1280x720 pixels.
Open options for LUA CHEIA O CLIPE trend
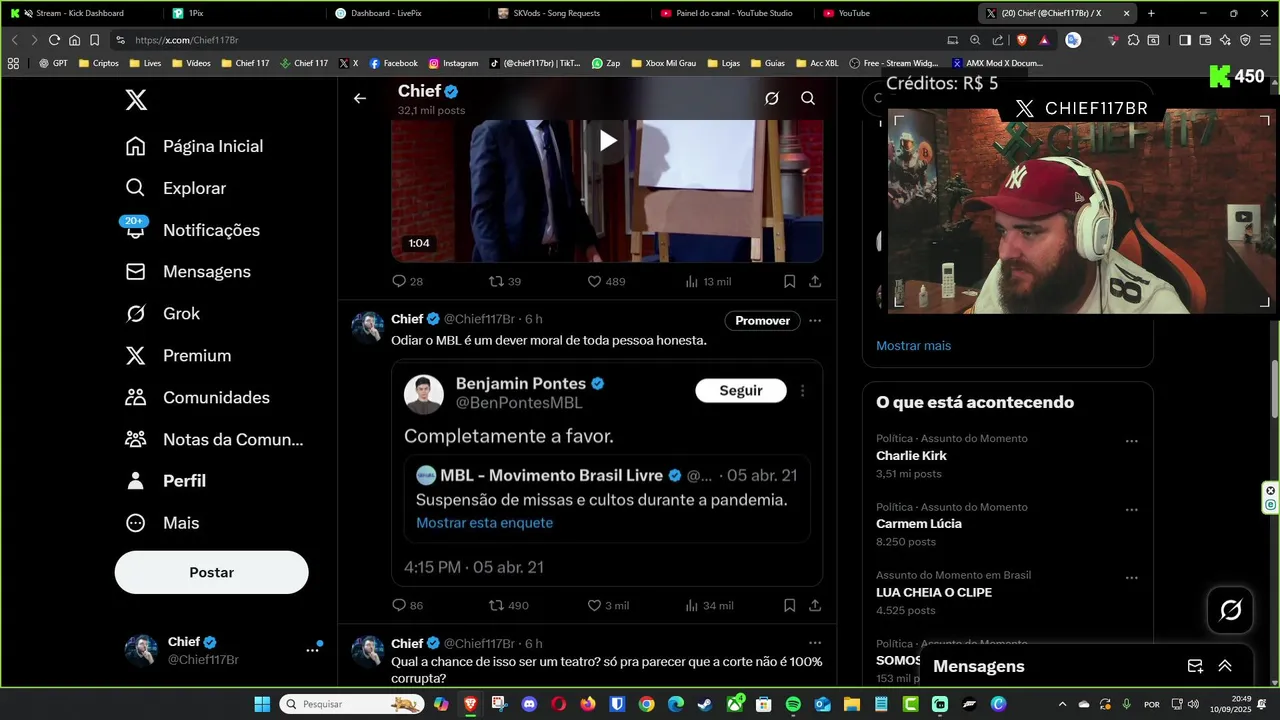tap(1131, 577)
